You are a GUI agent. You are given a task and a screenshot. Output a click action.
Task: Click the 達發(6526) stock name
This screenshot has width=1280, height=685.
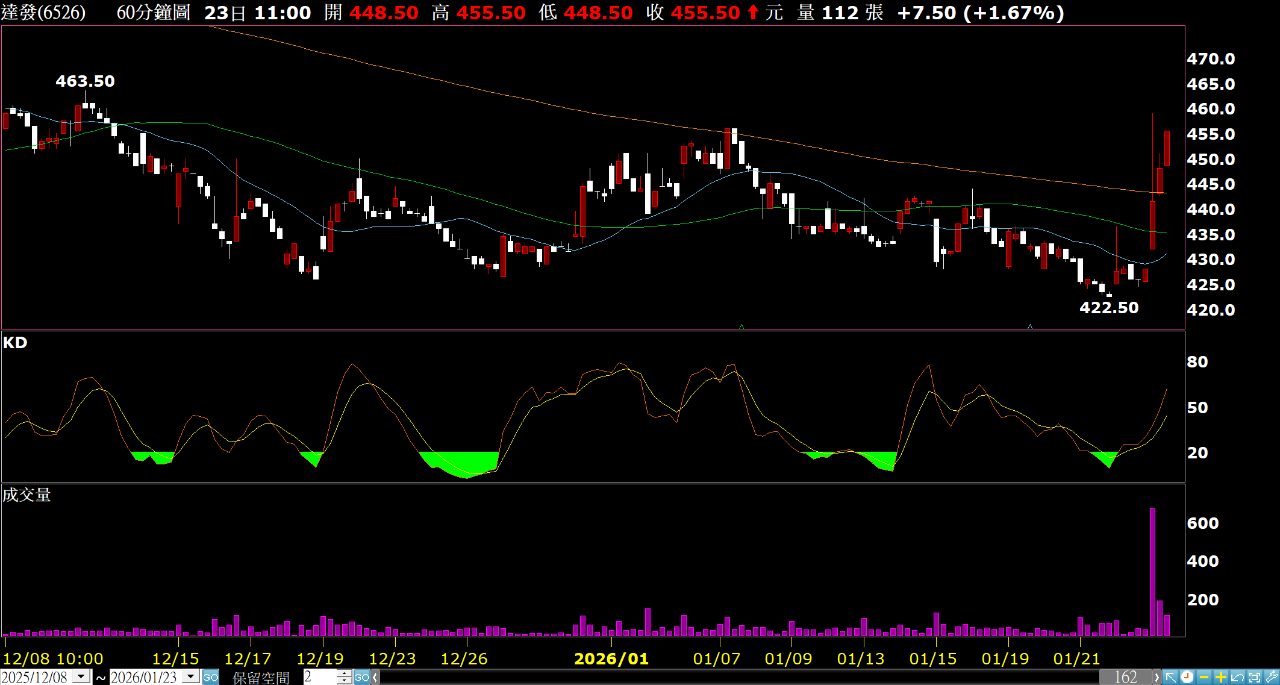coord(45,13)
